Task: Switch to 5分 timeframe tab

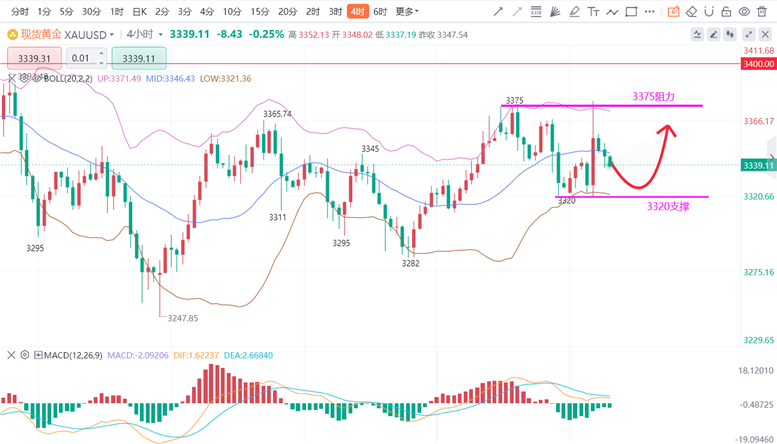Action: (x=66, y=11)
